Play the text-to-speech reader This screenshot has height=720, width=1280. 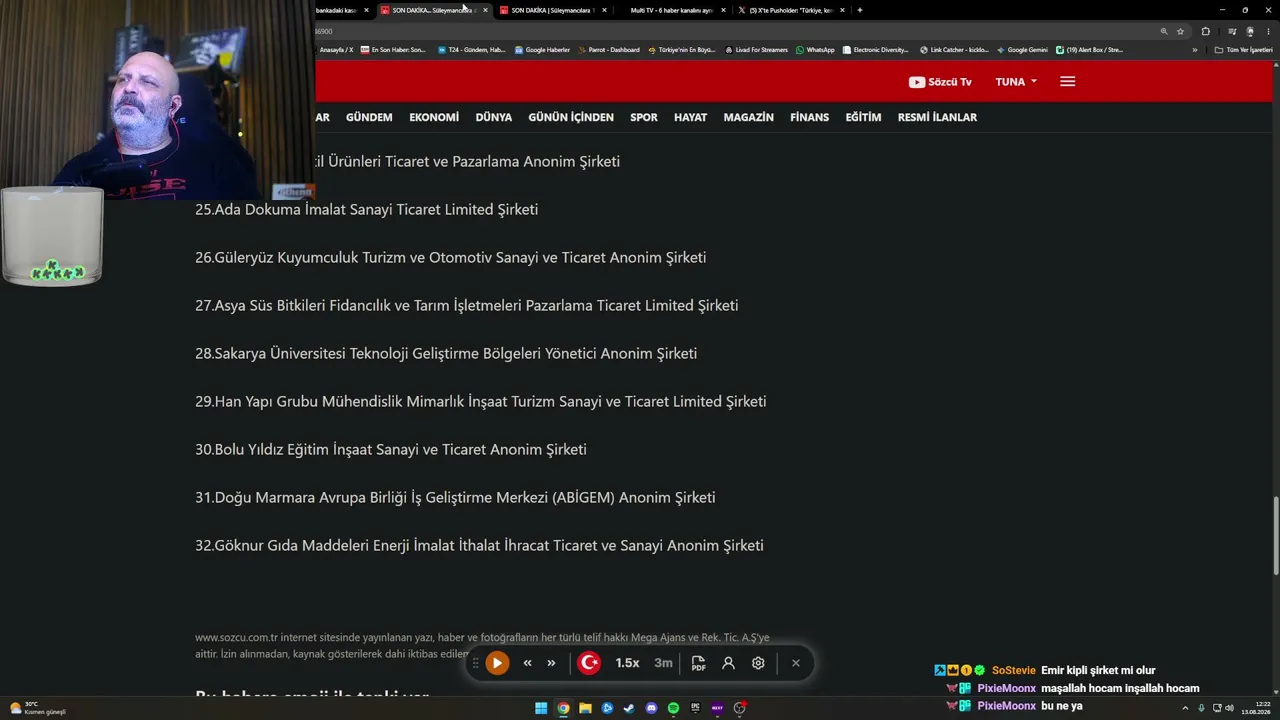(497, 663)
